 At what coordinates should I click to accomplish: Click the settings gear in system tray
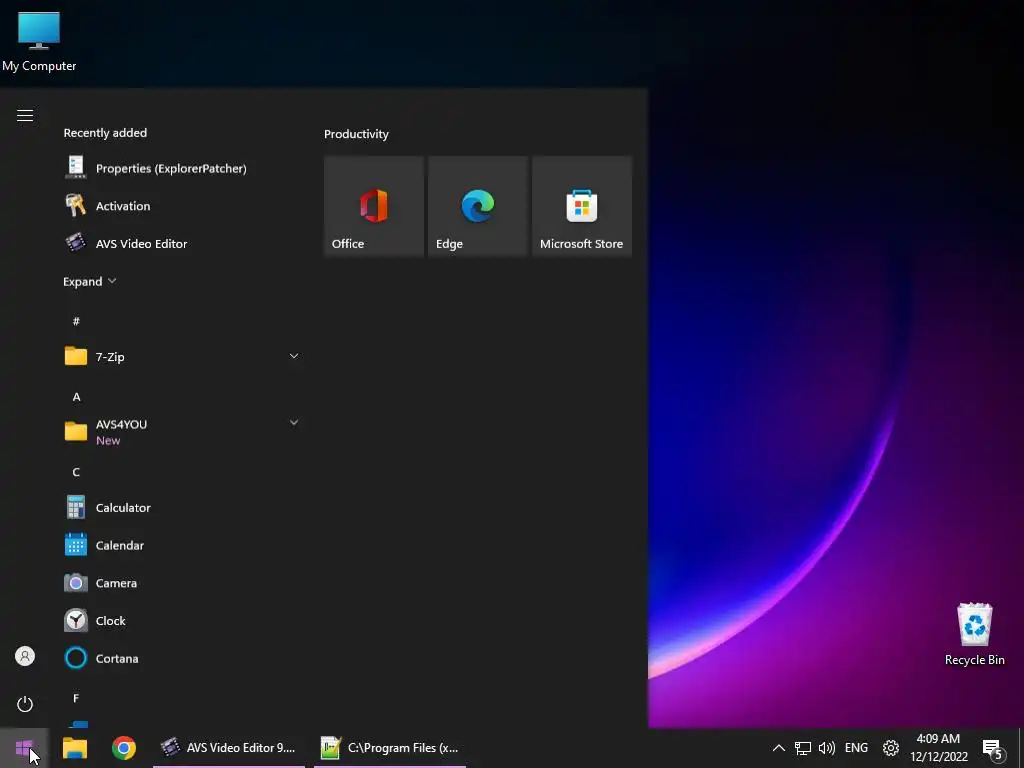(x=891, y=748)
